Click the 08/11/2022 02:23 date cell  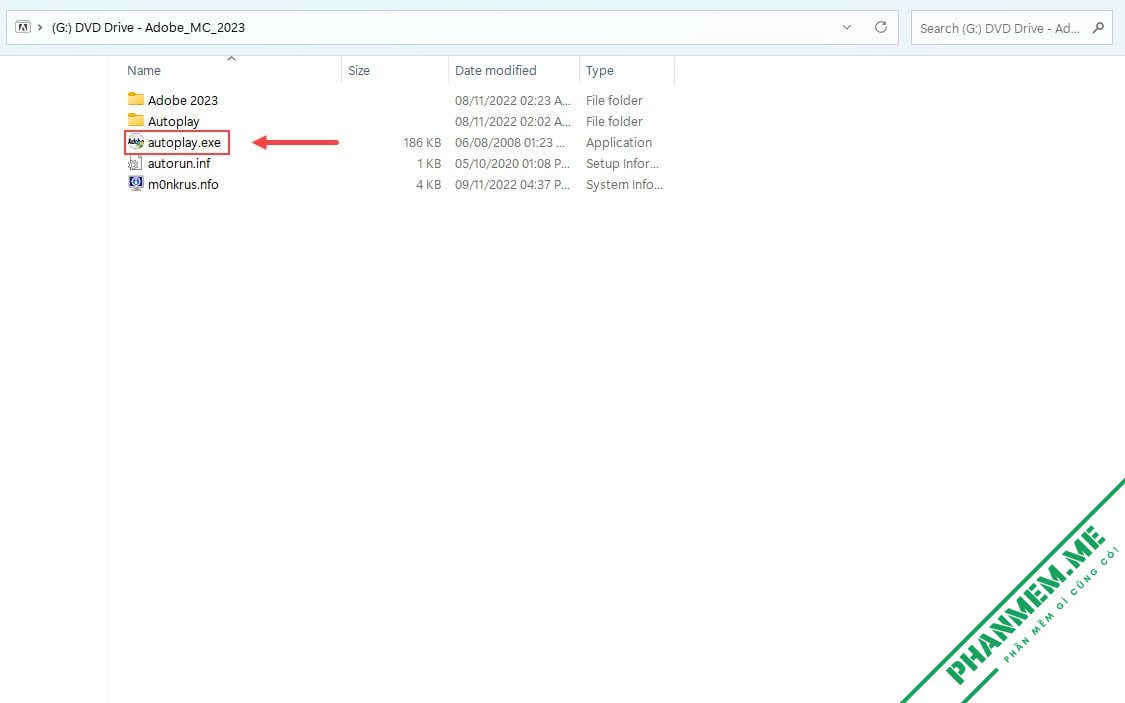coord(513,100)
